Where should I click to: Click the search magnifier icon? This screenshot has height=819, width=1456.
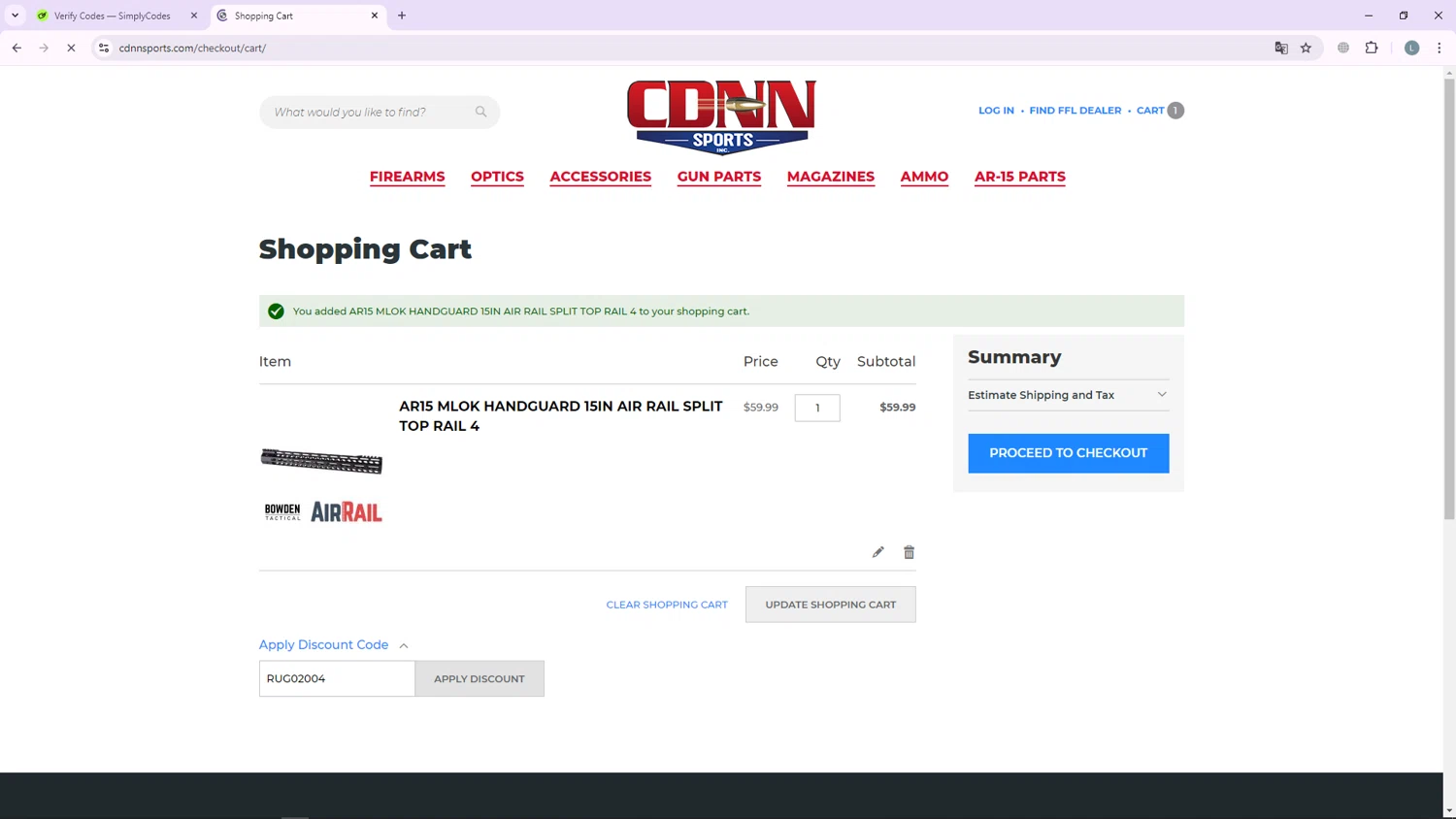[480, 112]
